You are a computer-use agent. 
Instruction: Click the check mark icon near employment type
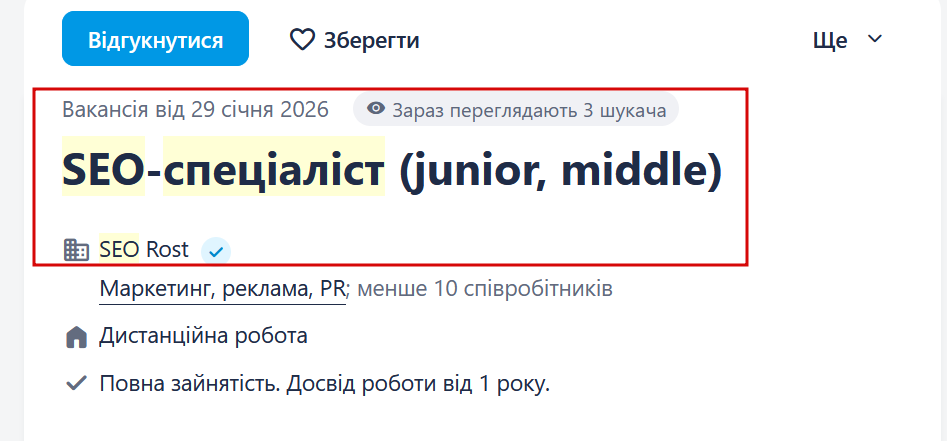pyautogui.click(x=76, y=383)
